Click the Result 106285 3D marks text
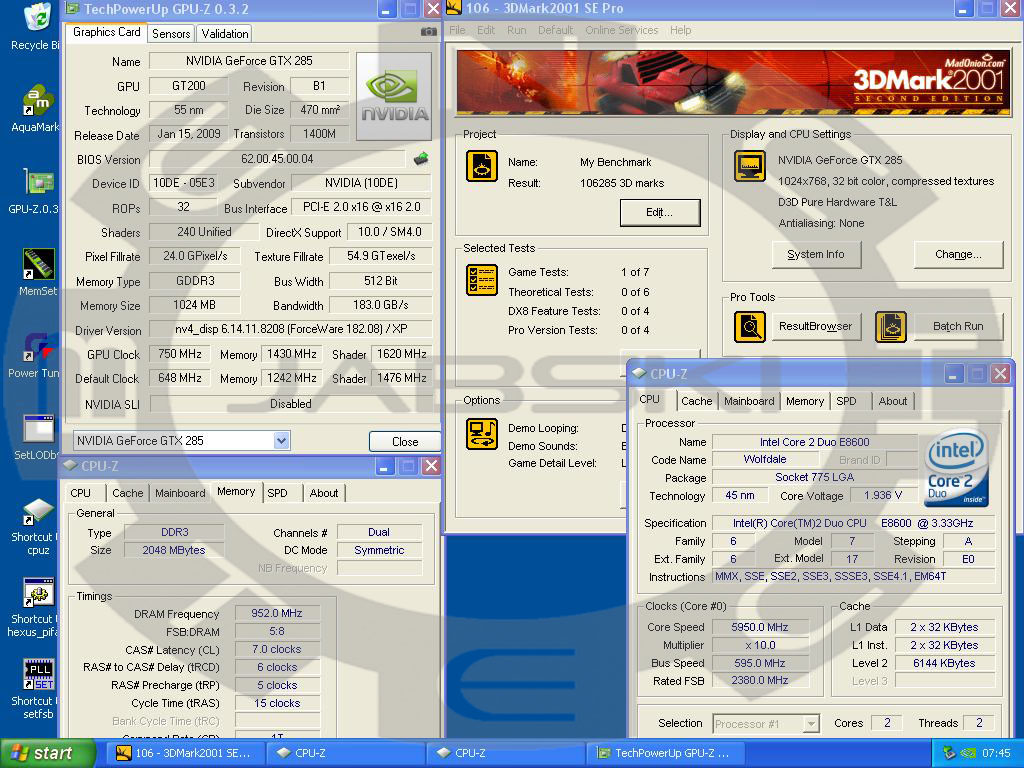This screenshot has height=768, width=1024. click(622, 184)
